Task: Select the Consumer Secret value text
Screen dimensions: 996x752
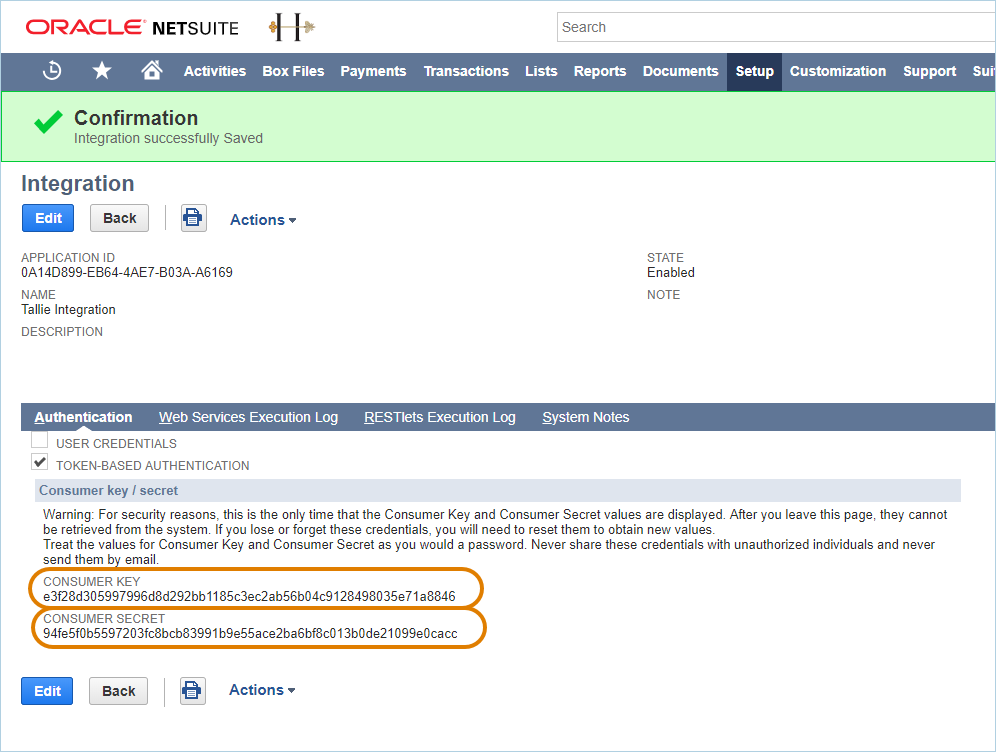Action: [250, 633]
